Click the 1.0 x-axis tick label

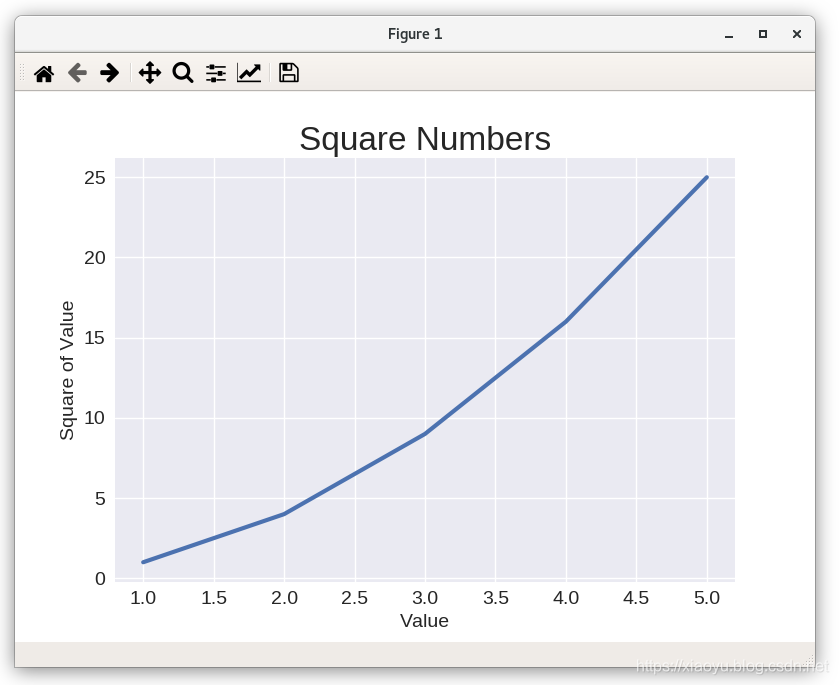pyautogui.click(x=143, y=598)
